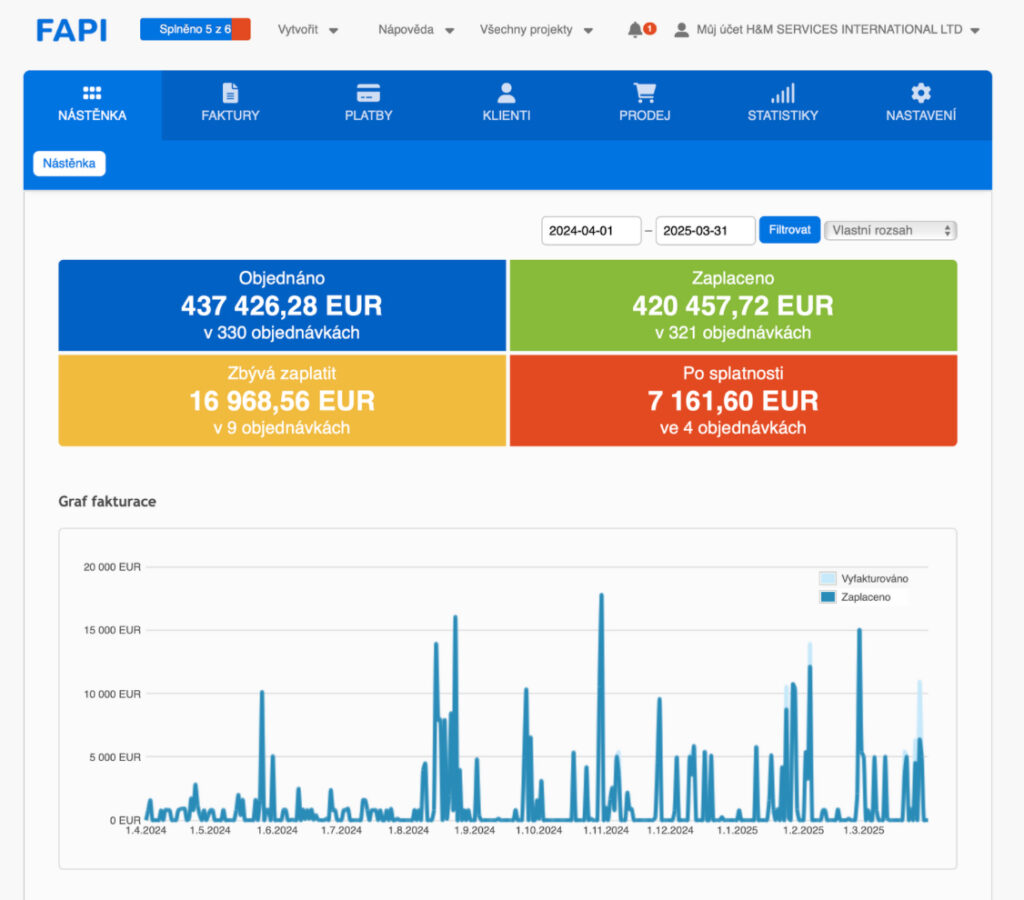Open the Vlastní rozsah range dropdown
The width and height of the screenshot is (1024, 900).
click(890, 230)
